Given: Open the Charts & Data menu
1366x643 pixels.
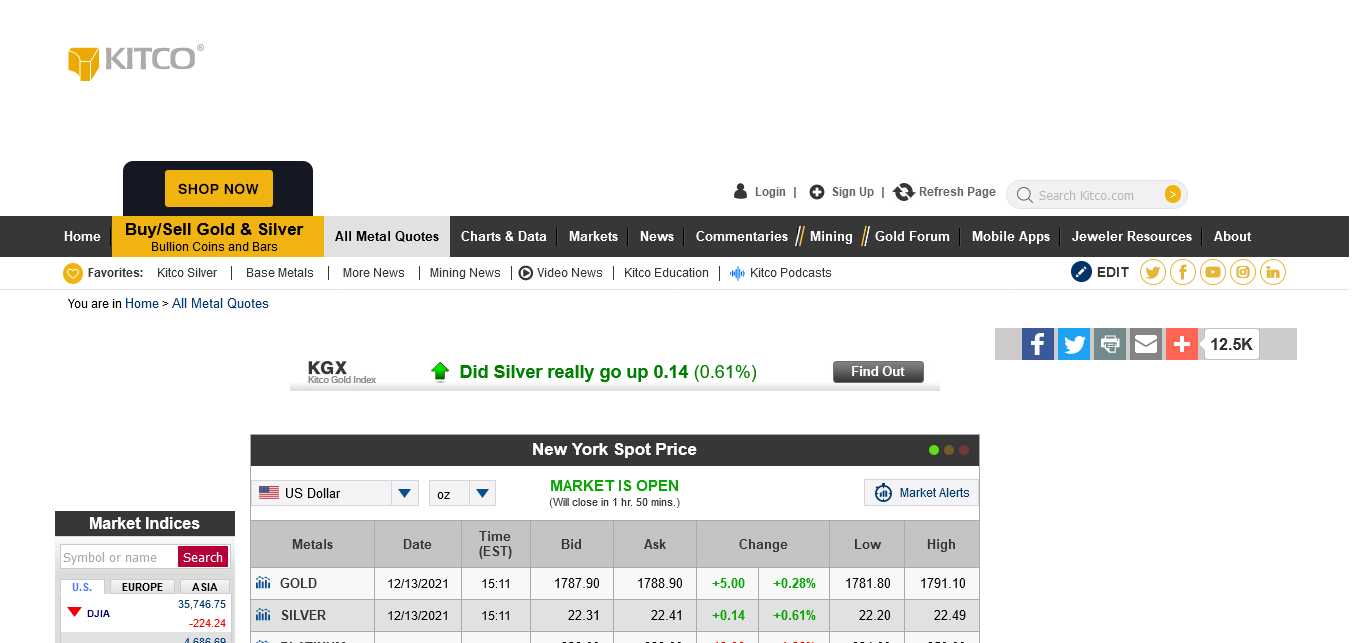Looking at the screenshot, I should [503, 237].
